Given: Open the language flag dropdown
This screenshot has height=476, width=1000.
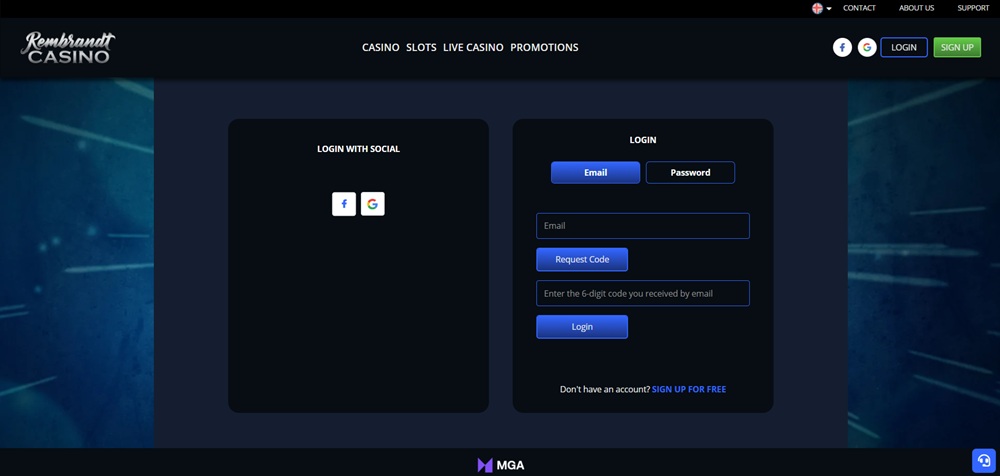Looking at the screenshot, I should (x=821, y=8).
